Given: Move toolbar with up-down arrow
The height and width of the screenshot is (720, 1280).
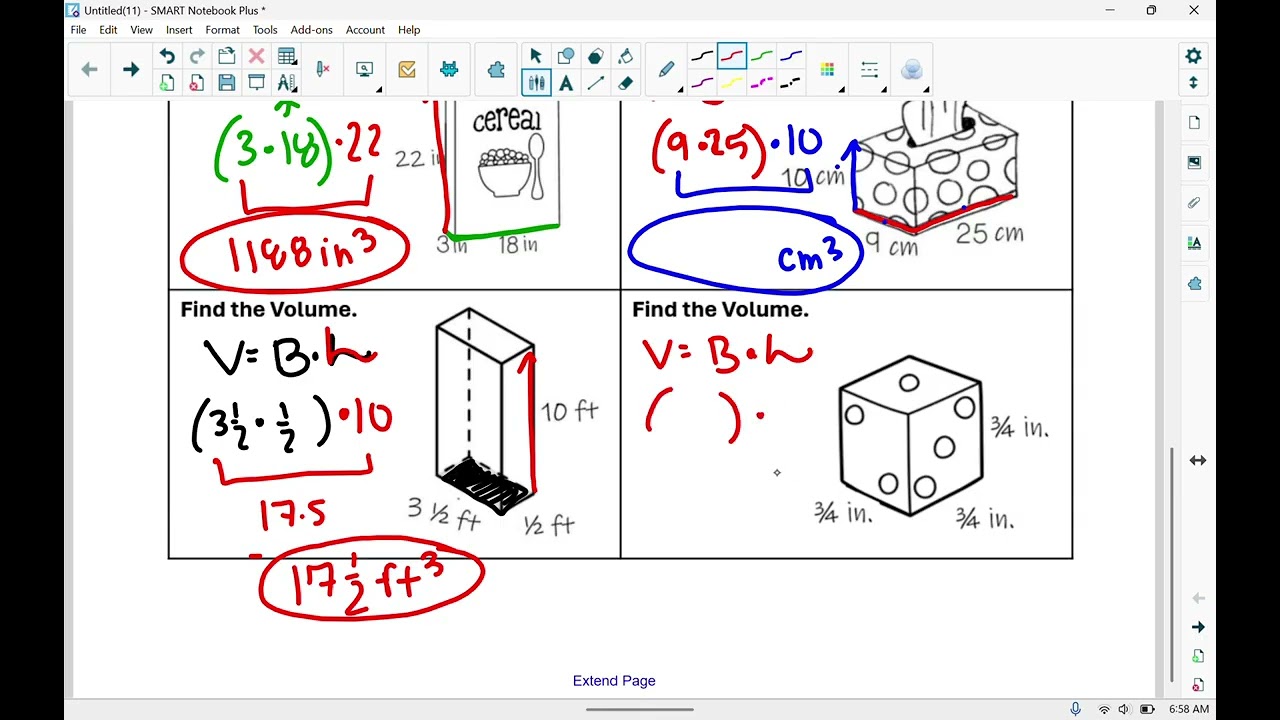Looking at the screenshot, I should point(1193,83).
